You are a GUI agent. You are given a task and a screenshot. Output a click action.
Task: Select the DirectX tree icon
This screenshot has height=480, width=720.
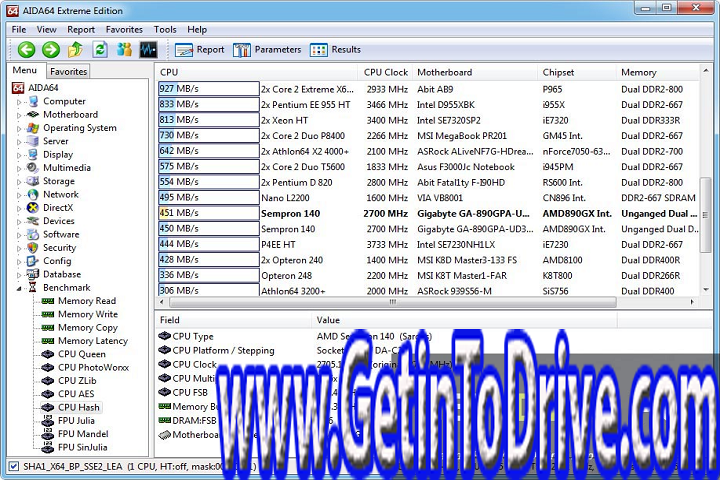(x=33, y=208)
